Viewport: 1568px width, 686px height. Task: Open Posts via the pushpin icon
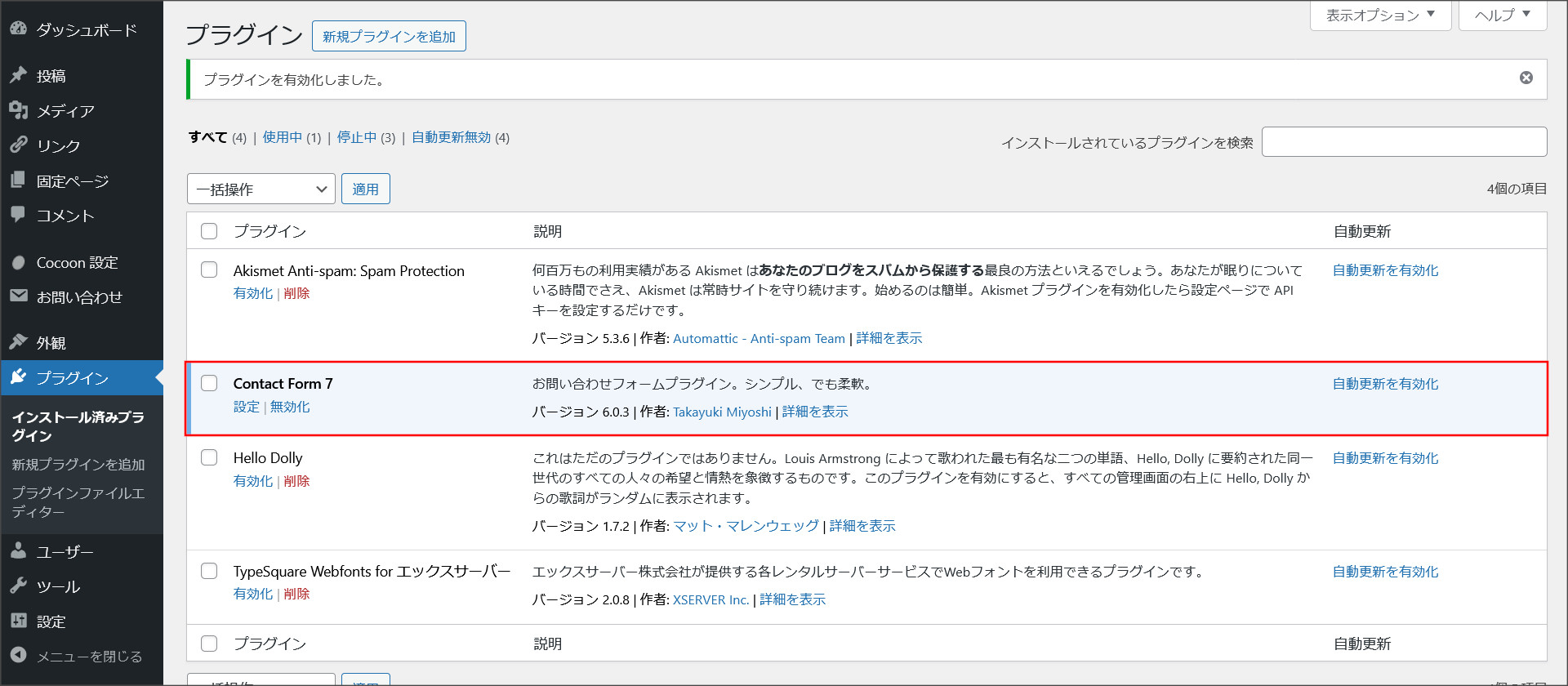point(18,75)
